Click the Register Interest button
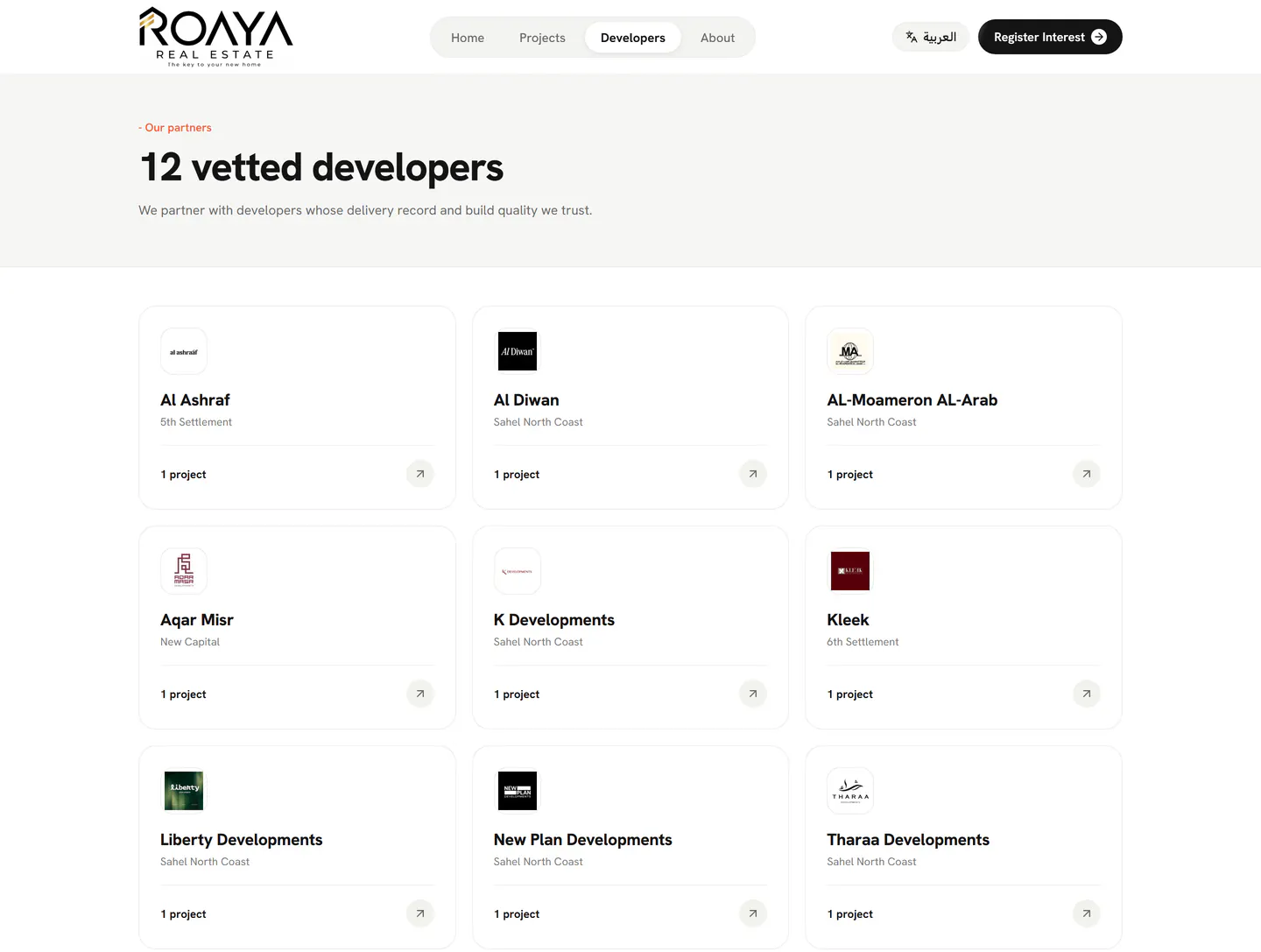The height and width of the screenshot is (952, 1261). coord(1050,37)
